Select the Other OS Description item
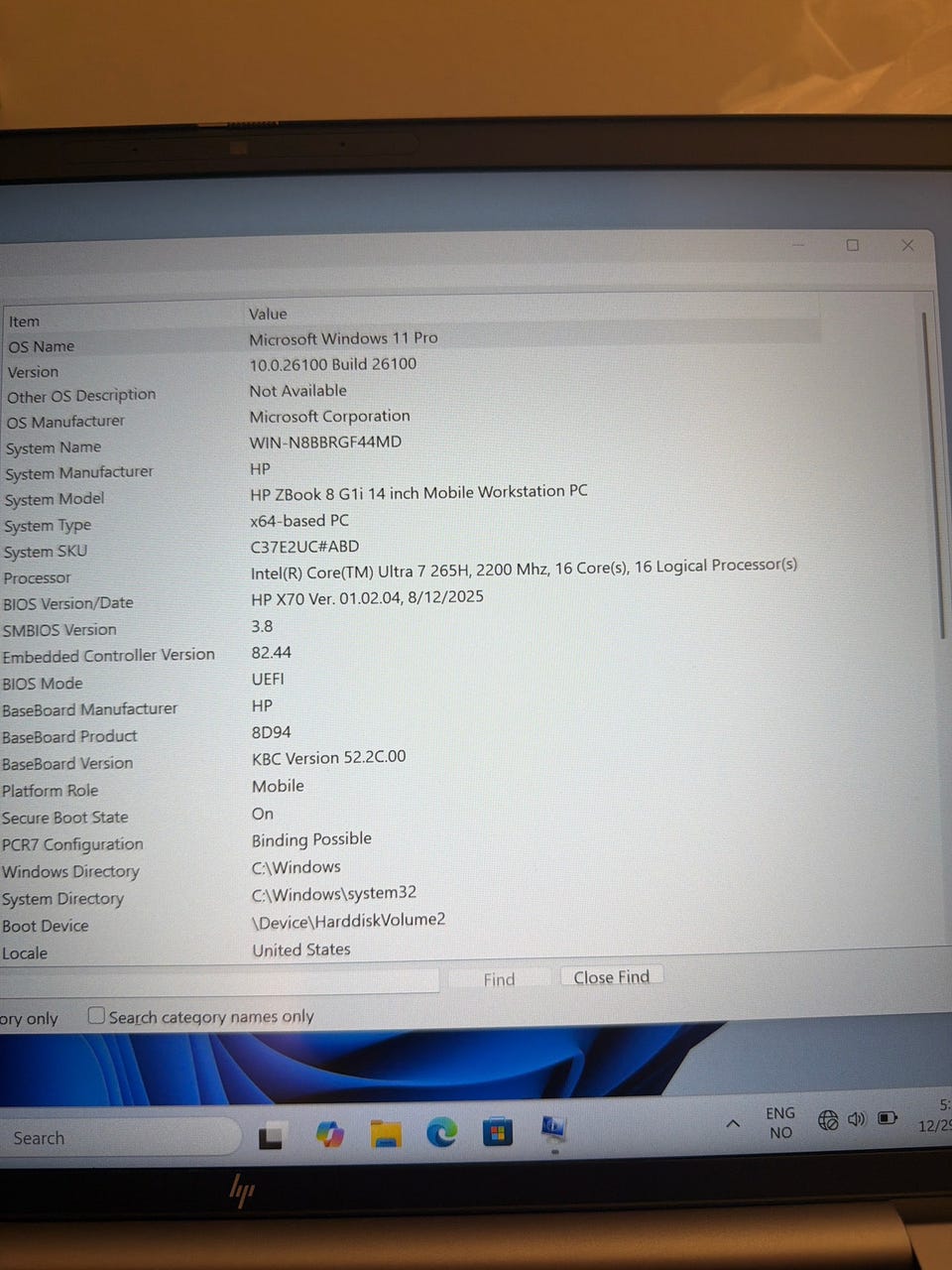 pyautogui.click(x=81, y=395)
